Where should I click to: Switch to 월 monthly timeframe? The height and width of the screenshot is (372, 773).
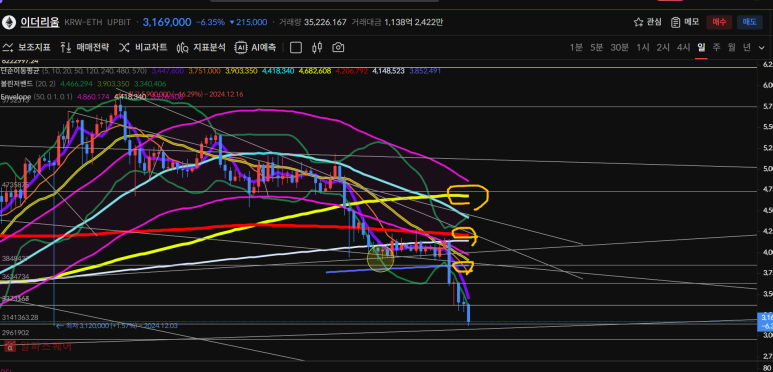(x=732, y=48)
